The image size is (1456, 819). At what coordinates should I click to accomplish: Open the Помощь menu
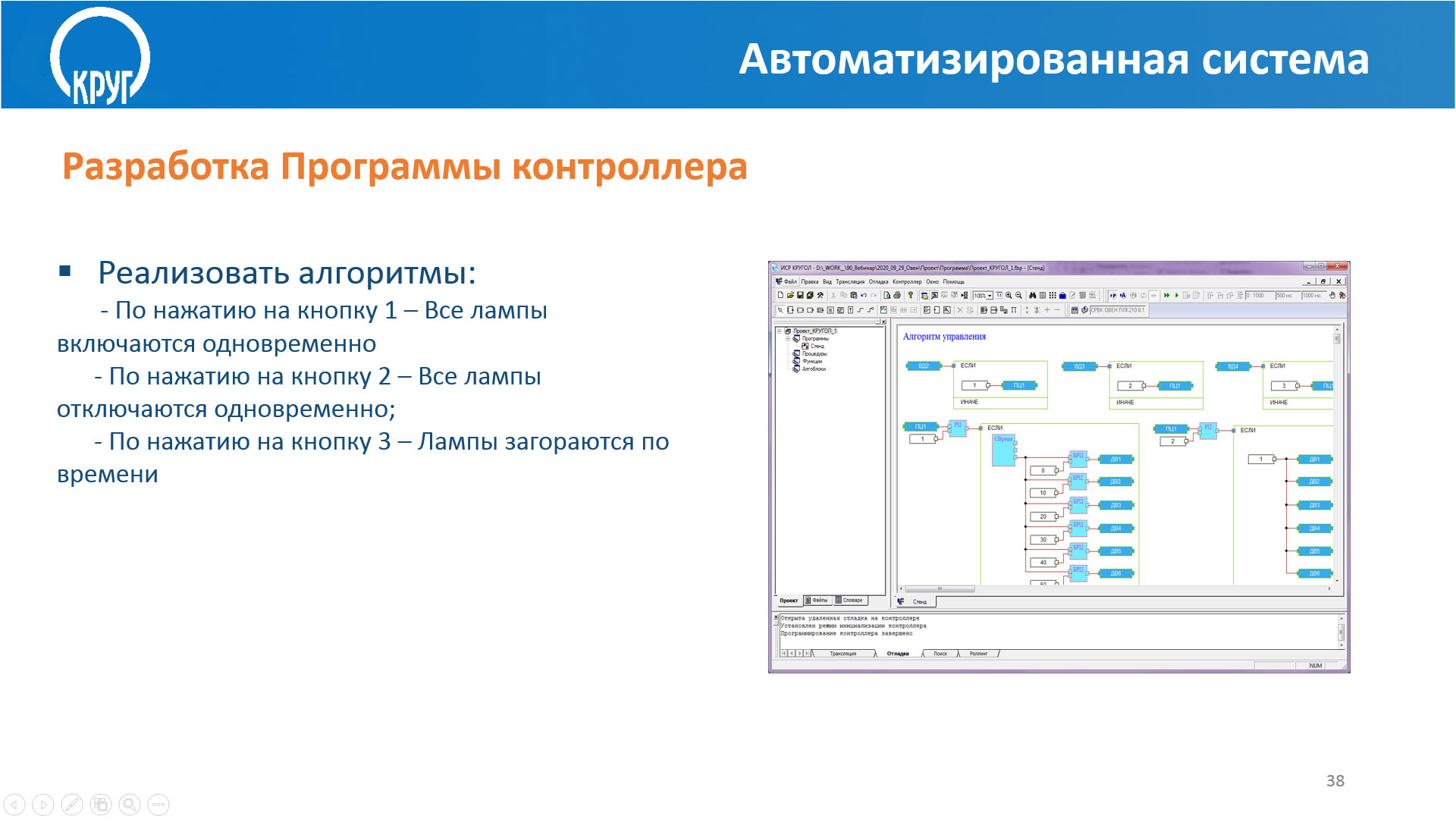(954, 281)
